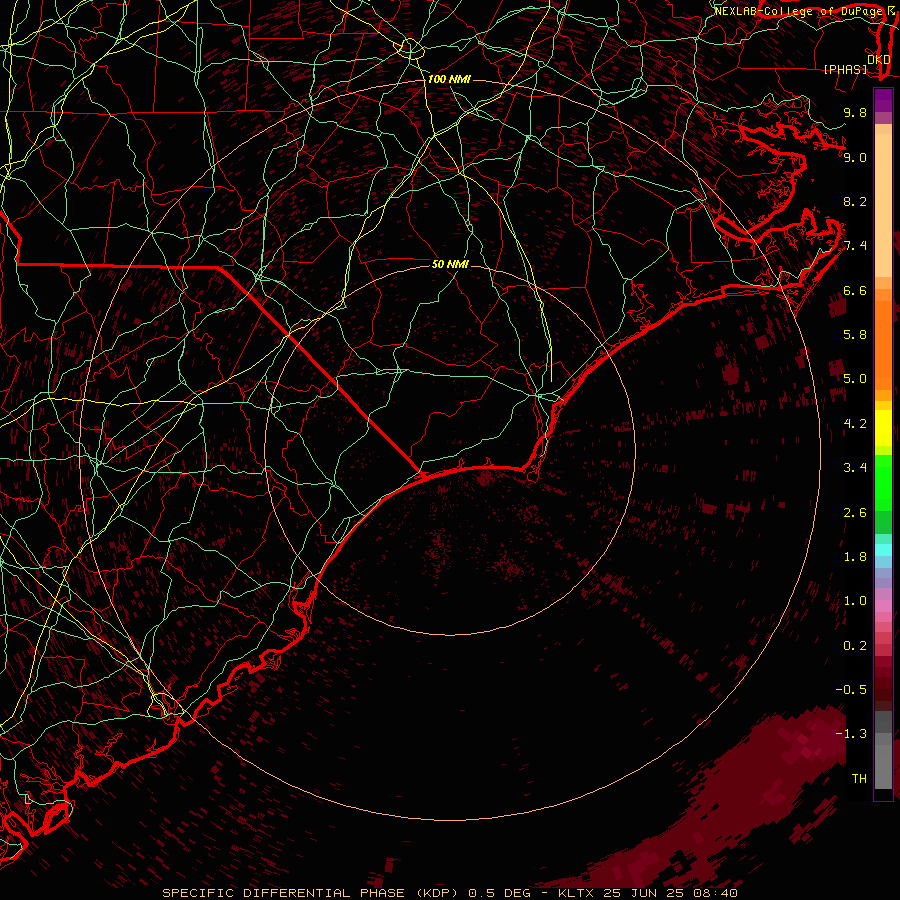This screenshot has height=900, width=900.
Task: Click the 50 NMI range ring label
Action: pyautogui.click(x=450, y=264)
